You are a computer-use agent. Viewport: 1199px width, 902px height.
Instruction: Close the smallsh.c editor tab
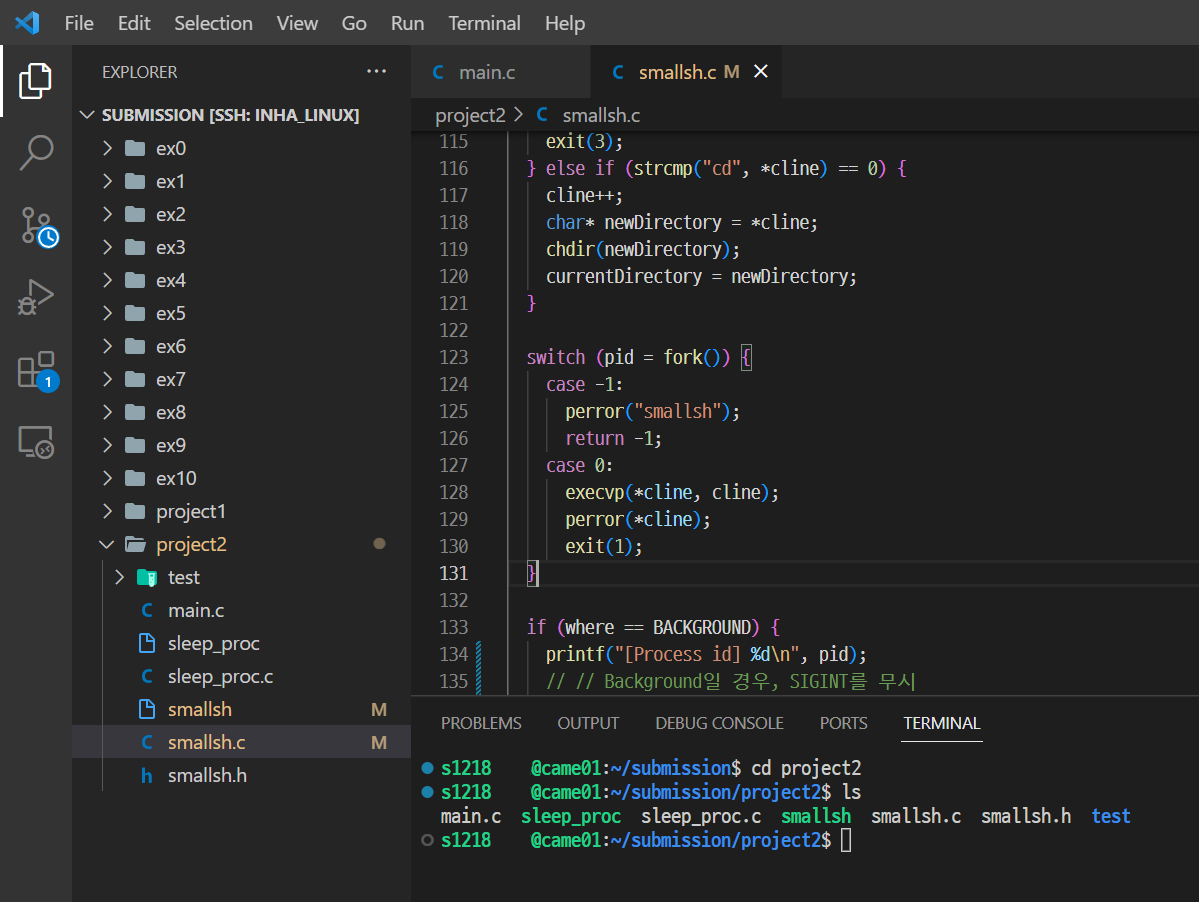[760, 71]
